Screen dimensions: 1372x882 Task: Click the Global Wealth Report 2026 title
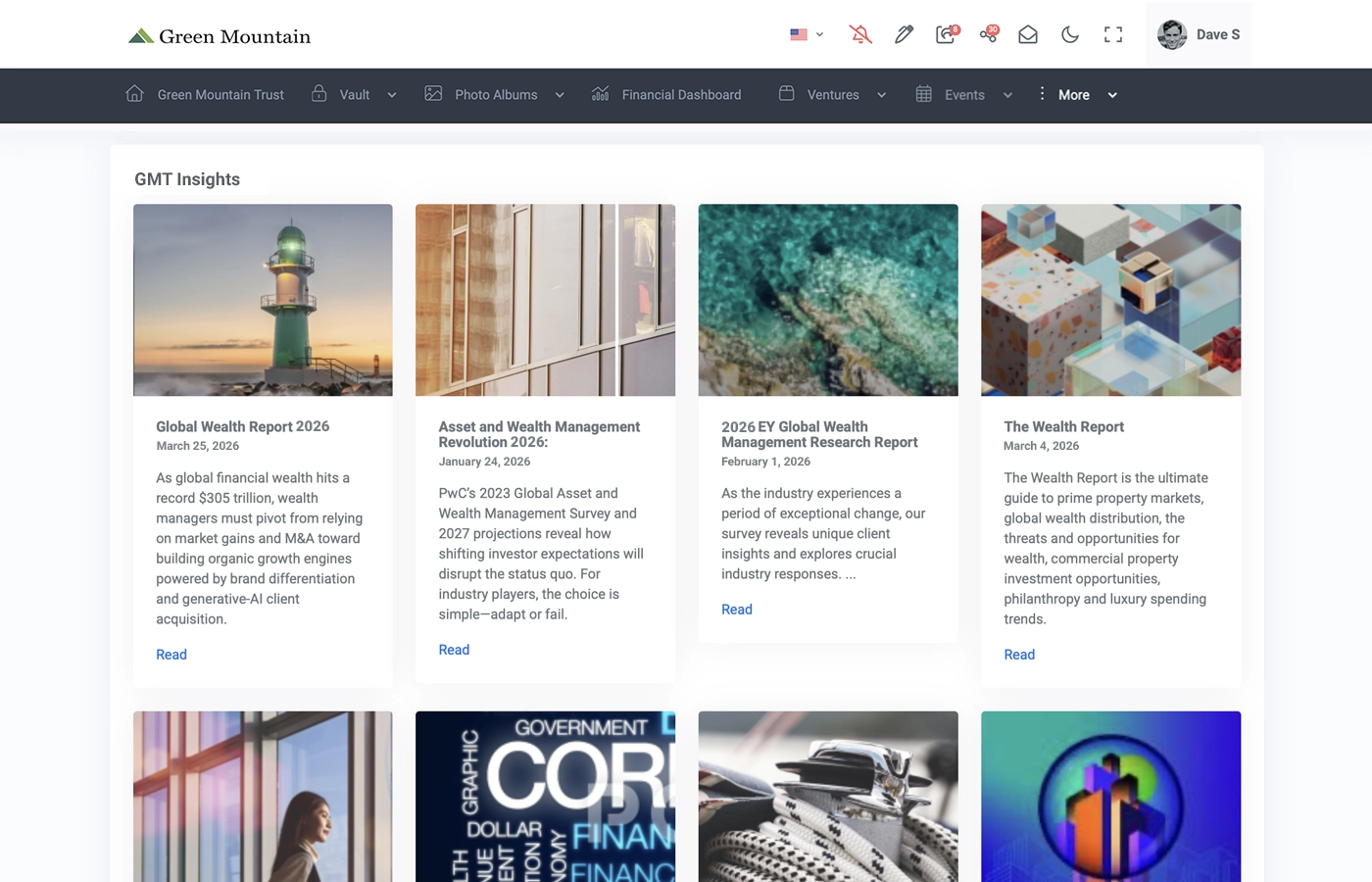(x=242, y=426)
